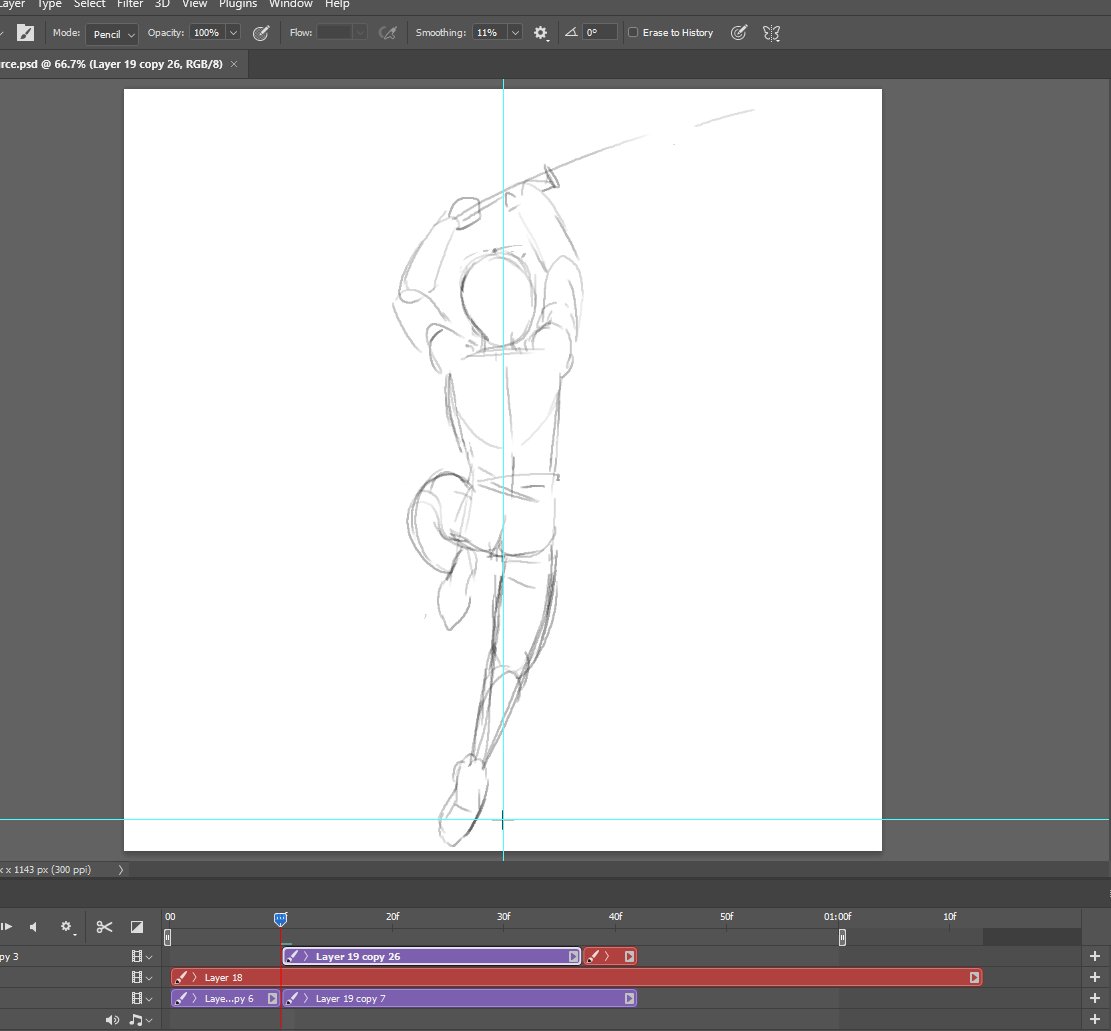
Task: Select the Layer 18 red clip
Action: click(576, 977)
